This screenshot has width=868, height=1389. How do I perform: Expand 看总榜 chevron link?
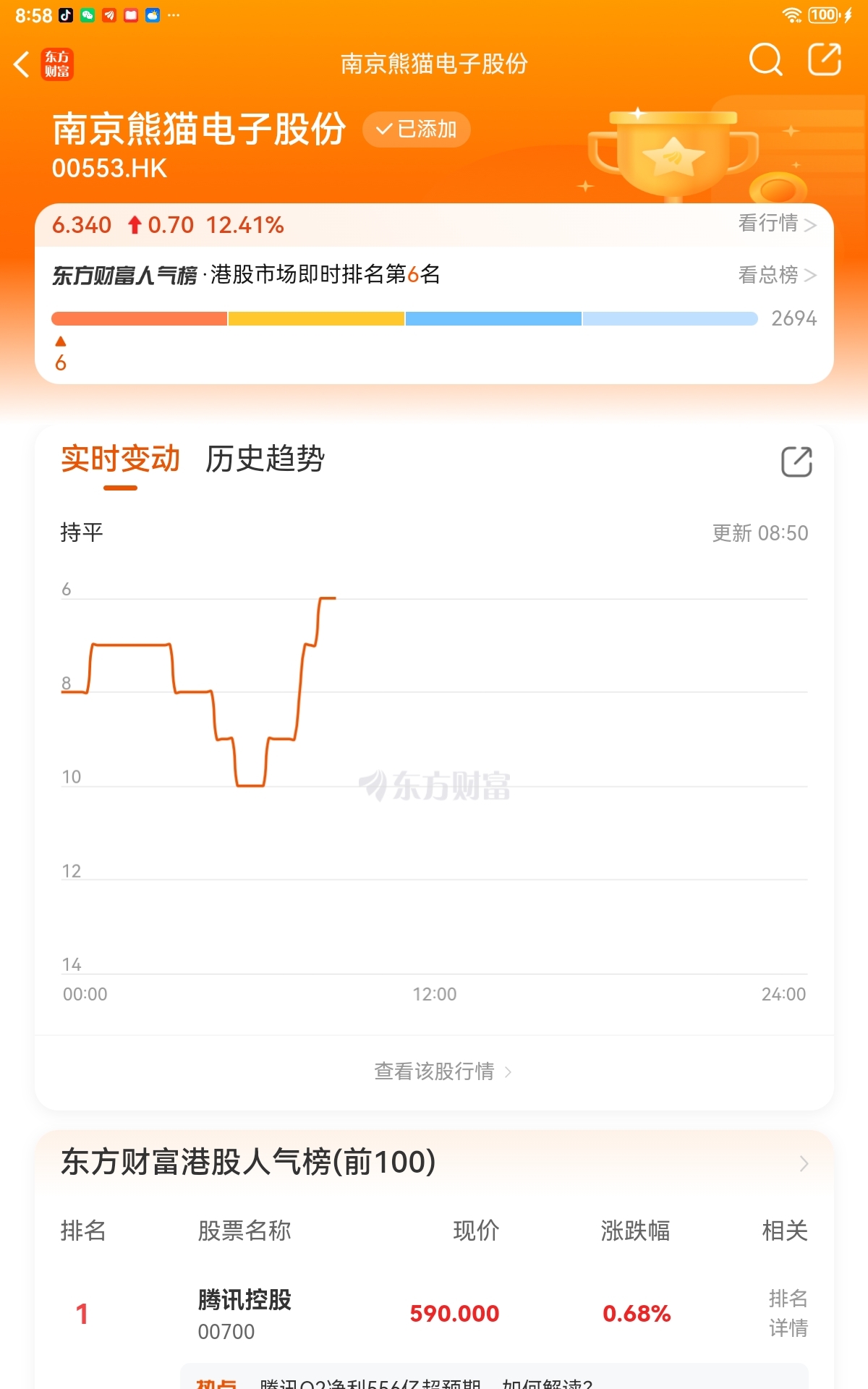click(x=777, y=275)
